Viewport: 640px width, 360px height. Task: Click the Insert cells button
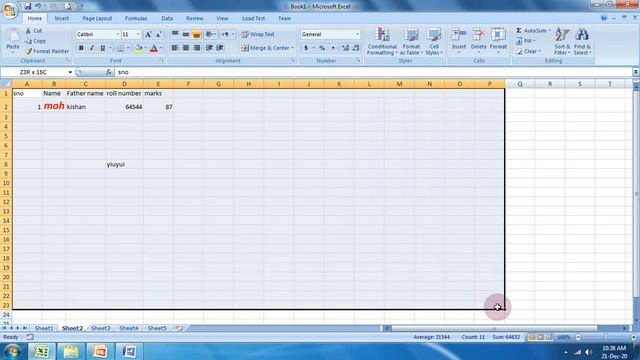459,42
